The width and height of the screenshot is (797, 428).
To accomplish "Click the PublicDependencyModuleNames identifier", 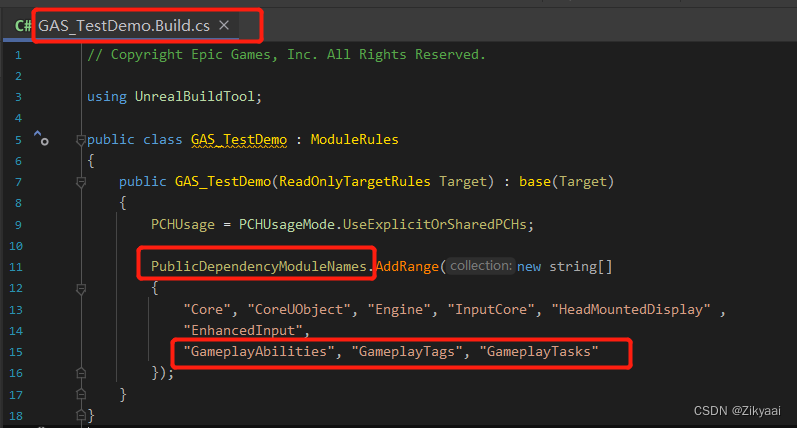I will coord(259,266).
